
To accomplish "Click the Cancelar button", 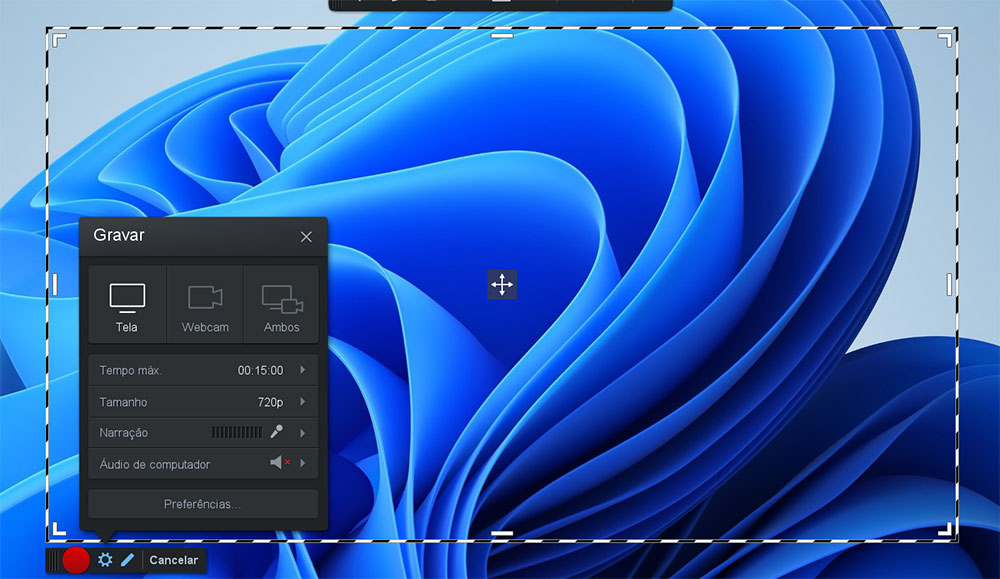I will tap(173, 560).
